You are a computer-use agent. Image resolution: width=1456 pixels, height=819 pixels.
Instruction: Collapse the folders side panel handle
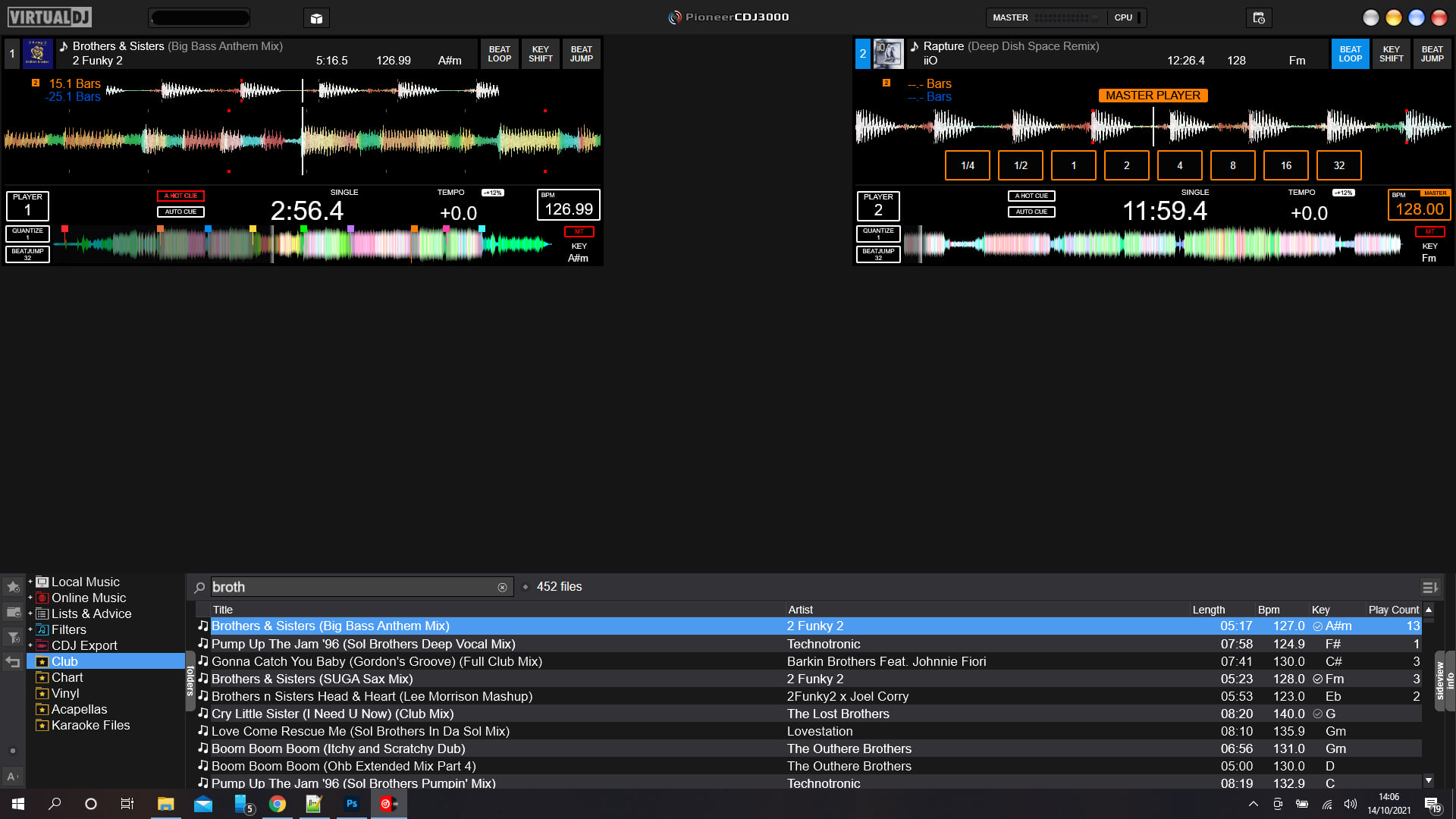190,680
